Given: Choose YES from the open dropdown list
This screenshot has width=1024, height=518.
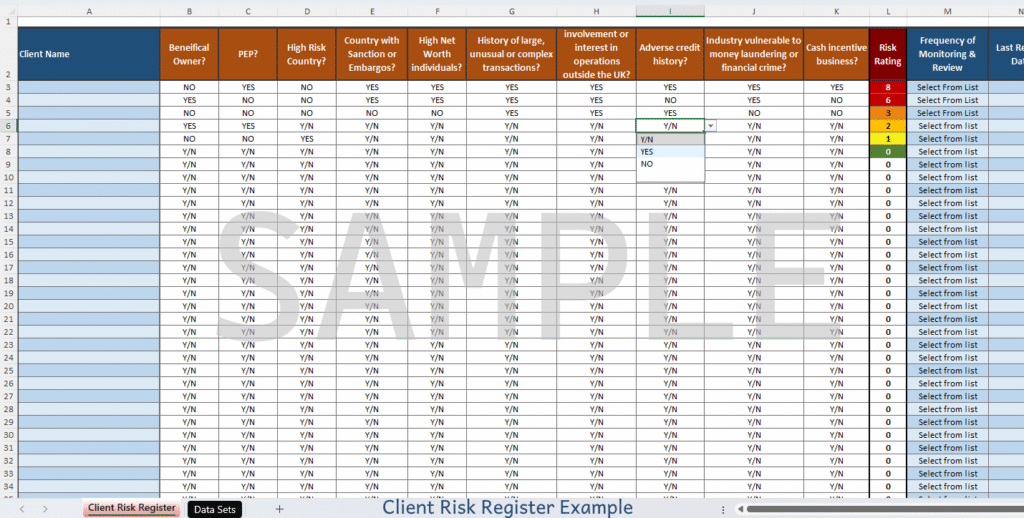Looking at the screenshot, I should coord(647,152).
